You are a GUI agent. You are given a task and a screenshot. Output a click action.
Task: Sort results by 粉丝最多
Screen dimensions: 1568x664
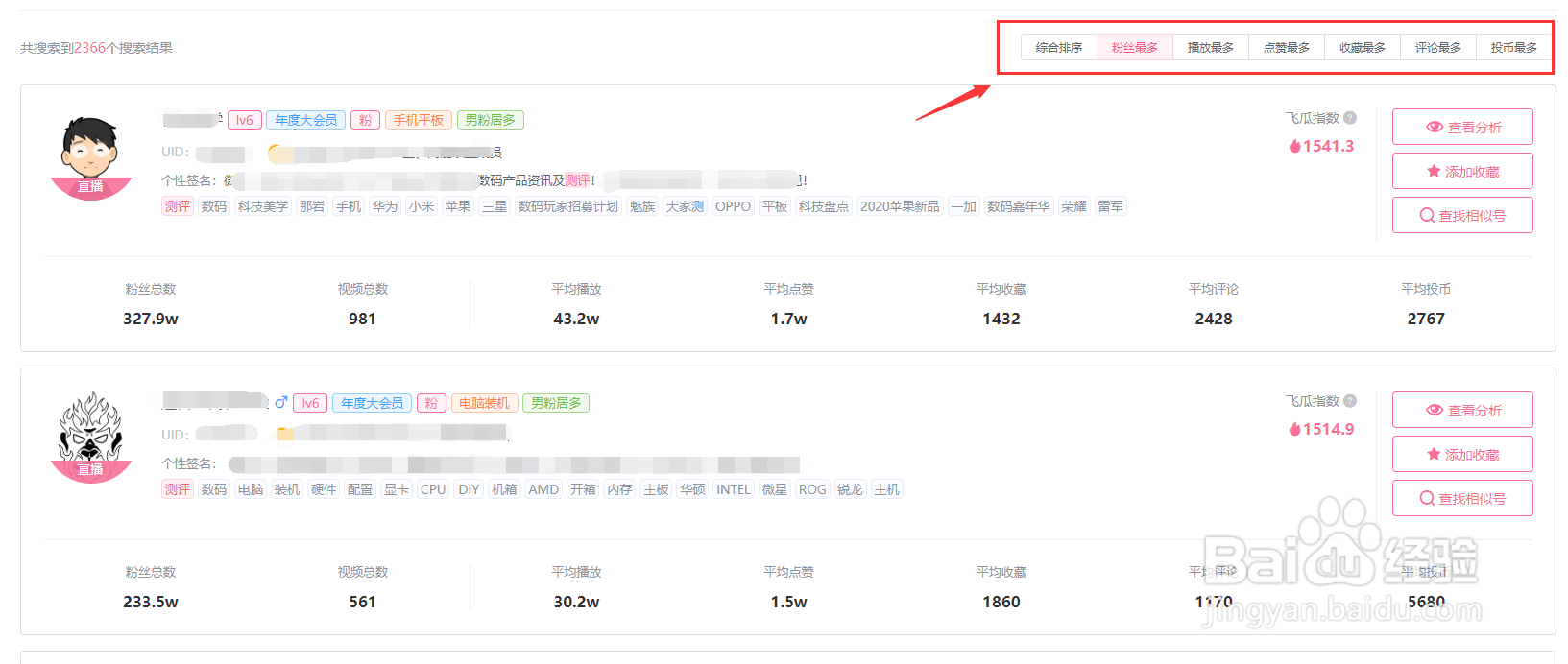click(1135, 47)
